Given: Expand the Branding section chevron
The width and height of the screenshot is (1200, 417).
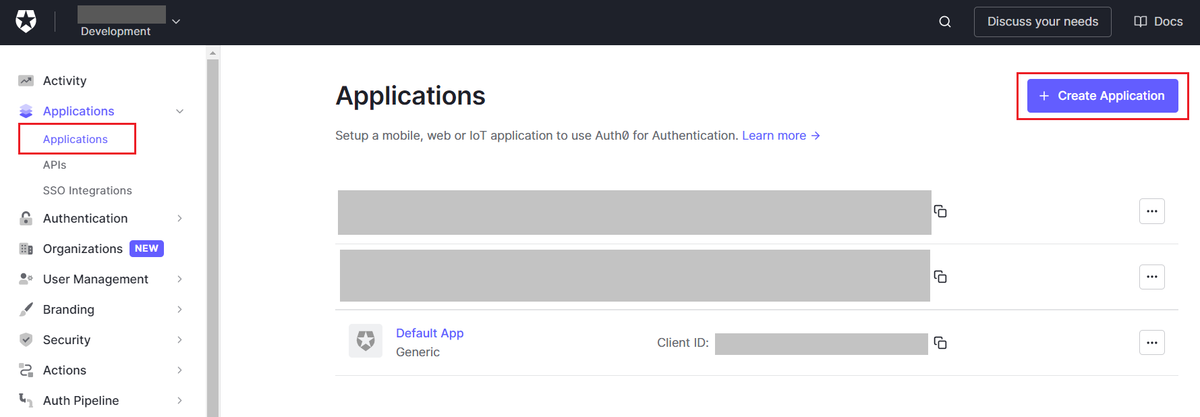Looking at the screenshot, I should (x=180, y=310).
